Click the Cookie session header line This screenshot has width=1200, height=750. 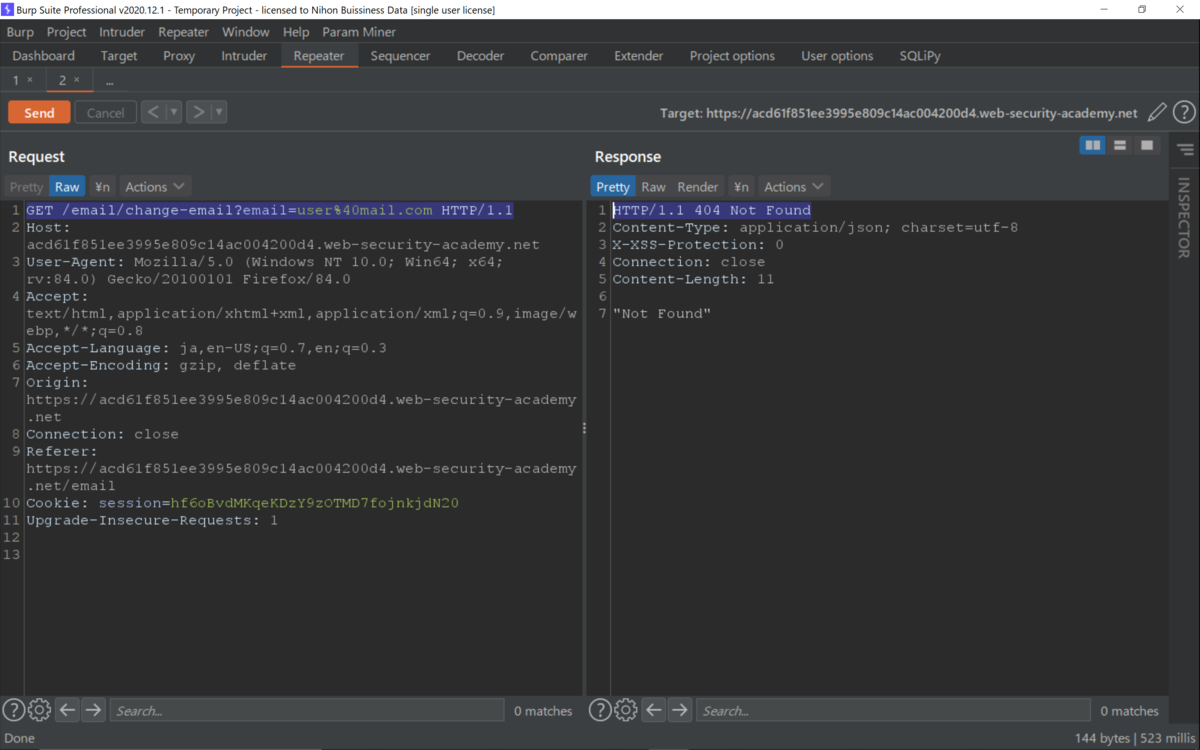pyautogui.click(x=242, y=503)
